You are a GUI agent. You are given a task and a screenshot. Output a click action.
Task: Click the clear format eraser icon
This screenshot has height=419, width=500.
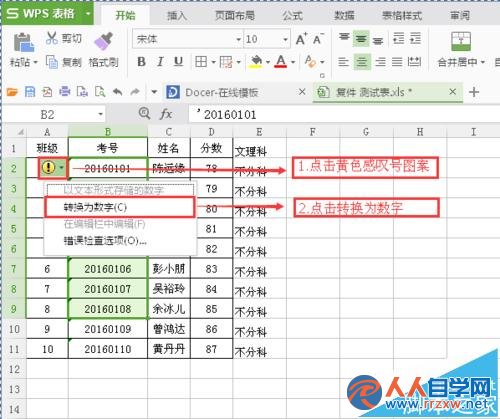[x=310, y=61]
